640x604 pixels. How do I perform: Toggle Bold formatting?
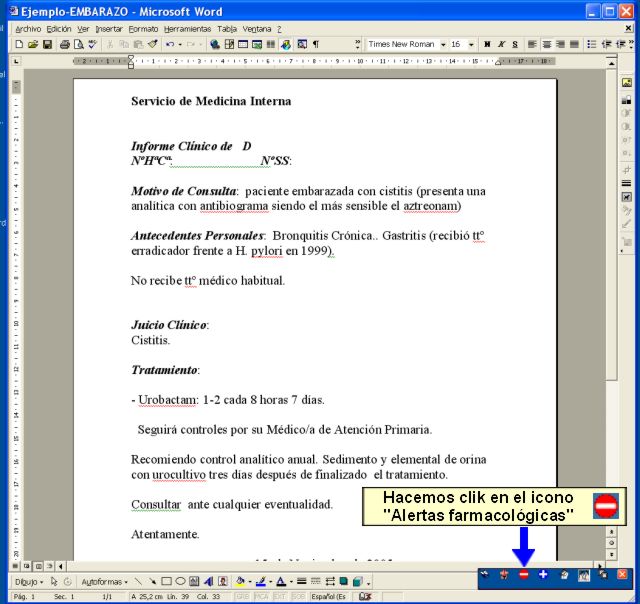pos(487,44)
